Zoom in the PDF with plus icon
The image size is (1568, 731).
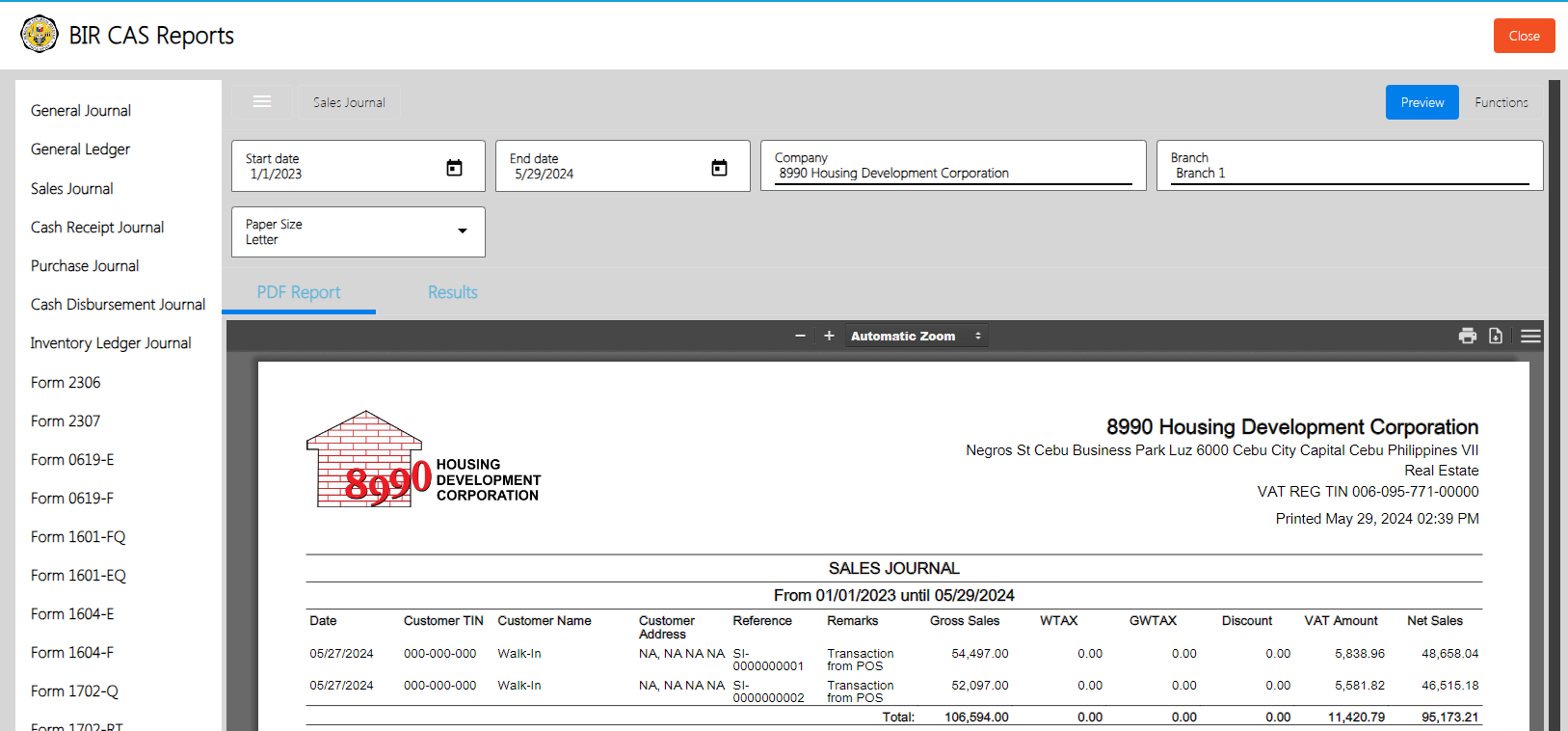[829, 336]
